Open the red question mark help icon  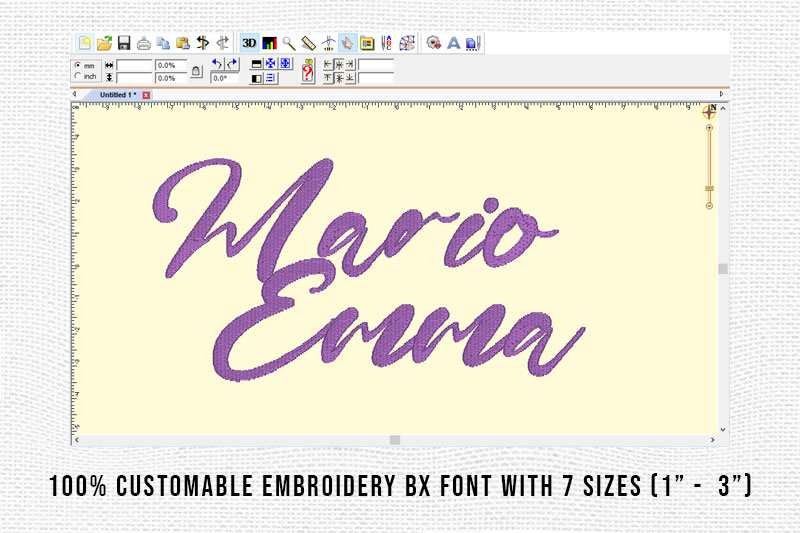pos(307,71)
